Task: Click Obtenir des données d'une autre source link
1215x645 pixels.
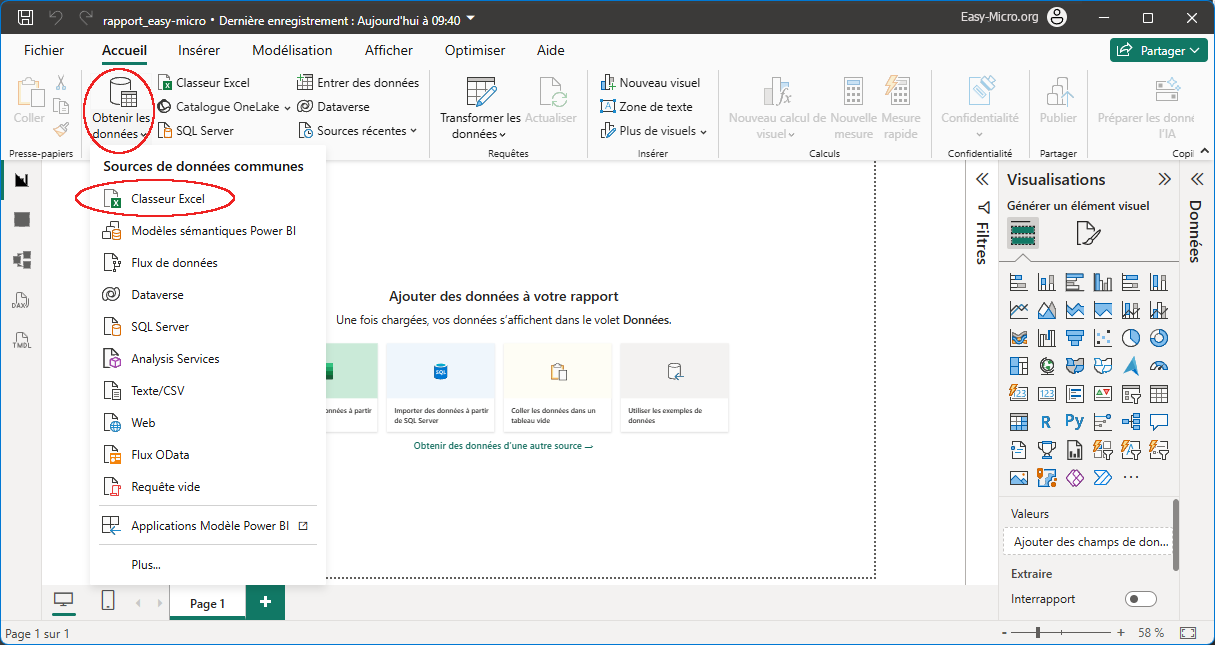Action: 503,446
